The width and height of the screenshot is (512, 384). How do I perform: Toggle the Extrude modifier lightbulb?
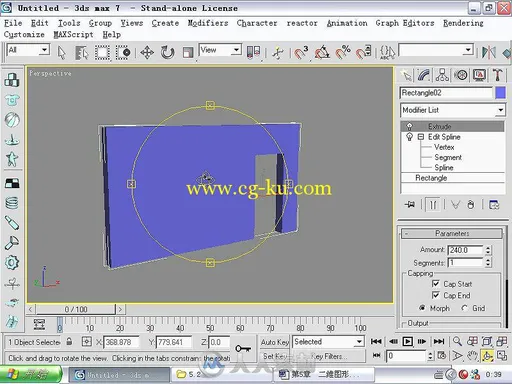tap(409, 127)
